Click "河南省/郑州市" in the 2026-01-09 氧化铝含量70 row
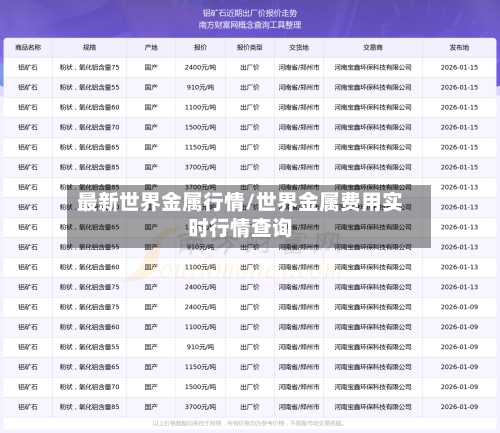500x433 pixels. click(299, 387)
